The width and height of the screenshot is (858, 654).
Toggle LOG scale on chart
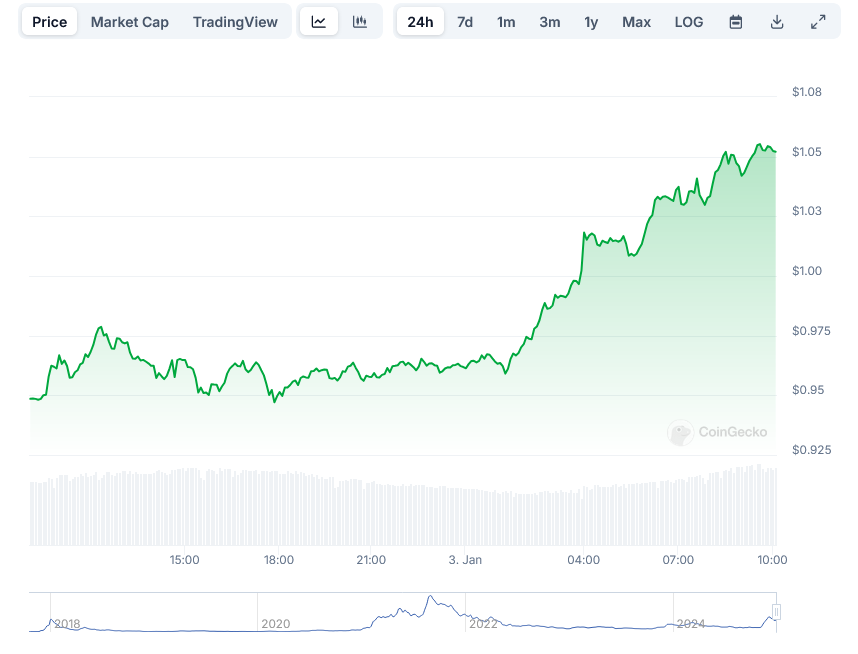[x=689, y=22]
